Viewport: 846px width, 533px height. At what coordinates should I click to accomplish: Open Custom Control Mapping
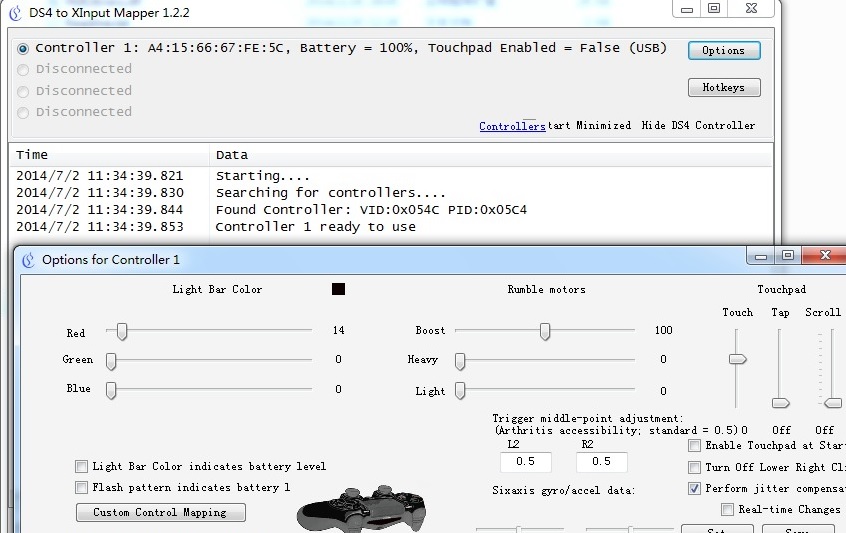pos(160,512)
